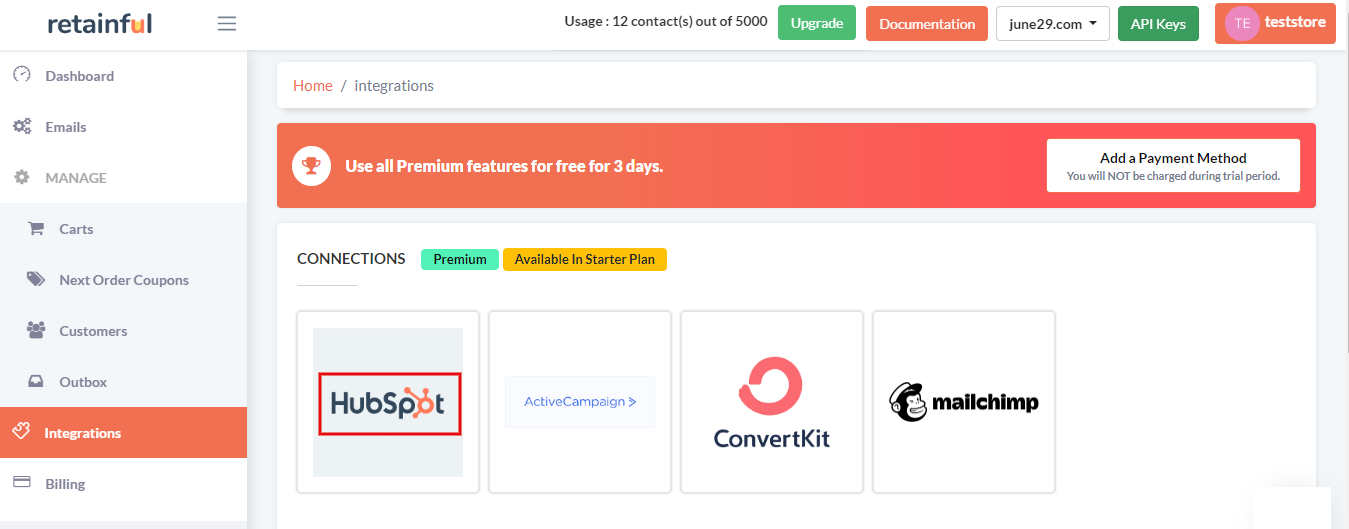Click the Home breadcrumb link
The width and height of the screenshot is (1349, 529).
312,86
